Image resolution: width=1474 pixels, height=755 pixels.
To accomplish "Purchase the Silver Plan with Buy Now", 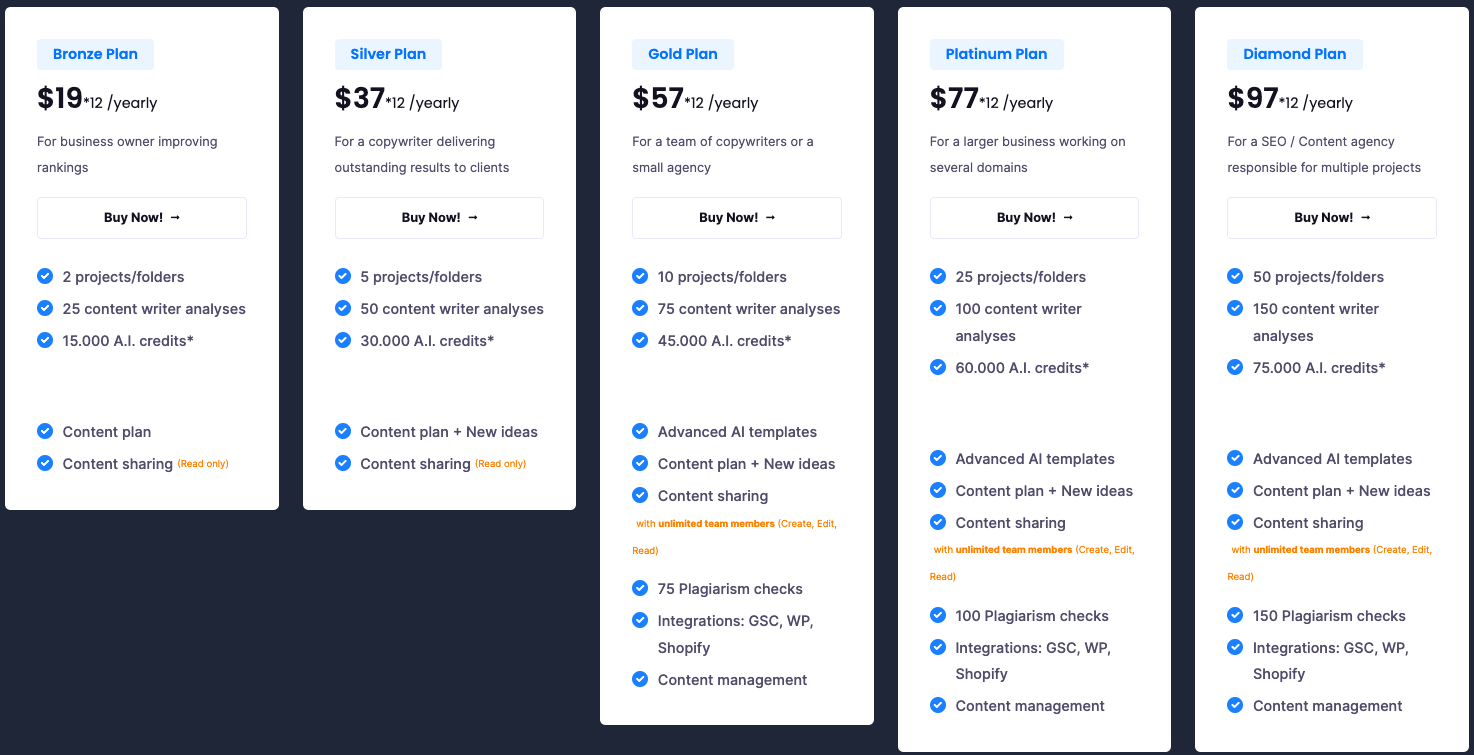I will [439, 217].
